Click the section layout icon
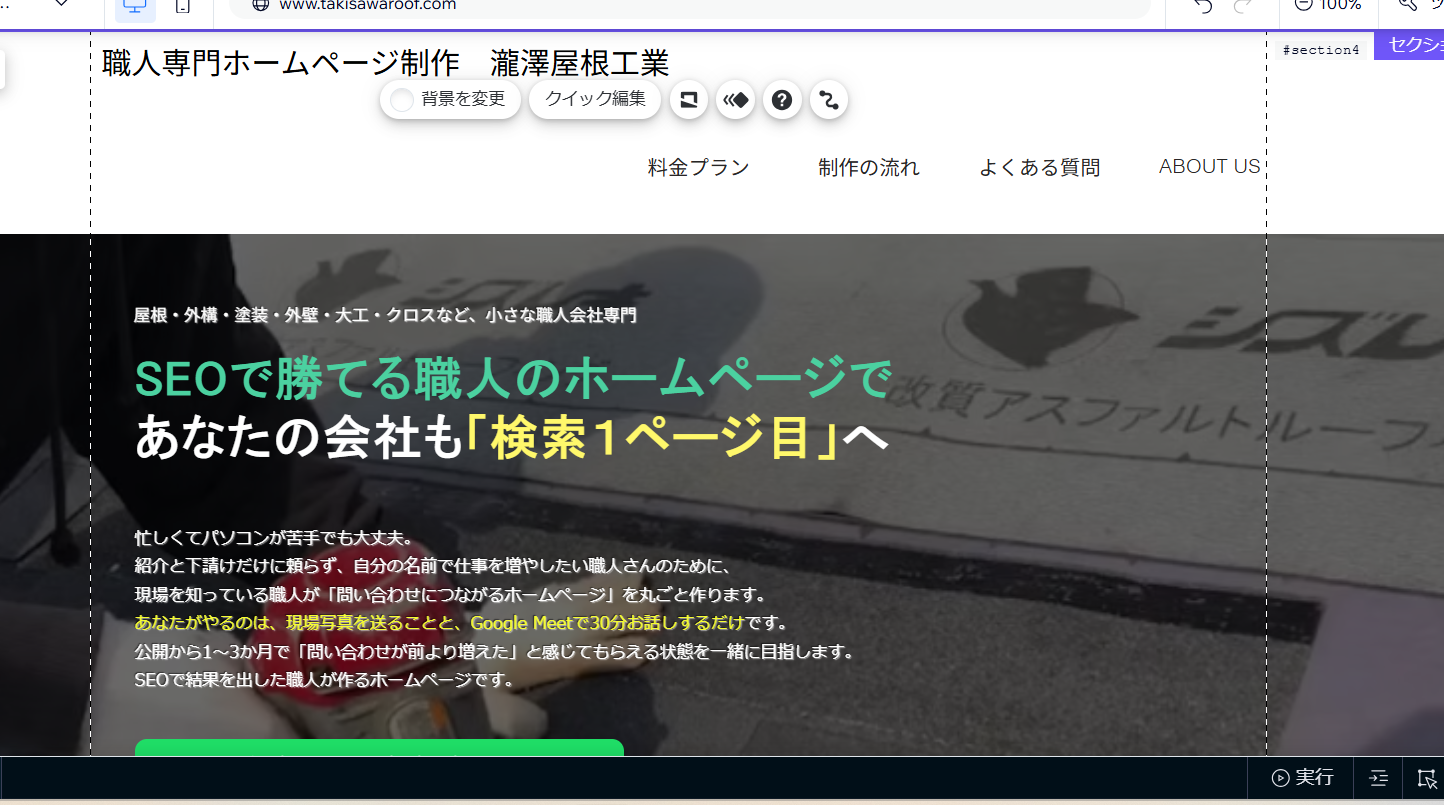Screen dimensions: 1444x805 pyautogui.click(x=688, y=100)
